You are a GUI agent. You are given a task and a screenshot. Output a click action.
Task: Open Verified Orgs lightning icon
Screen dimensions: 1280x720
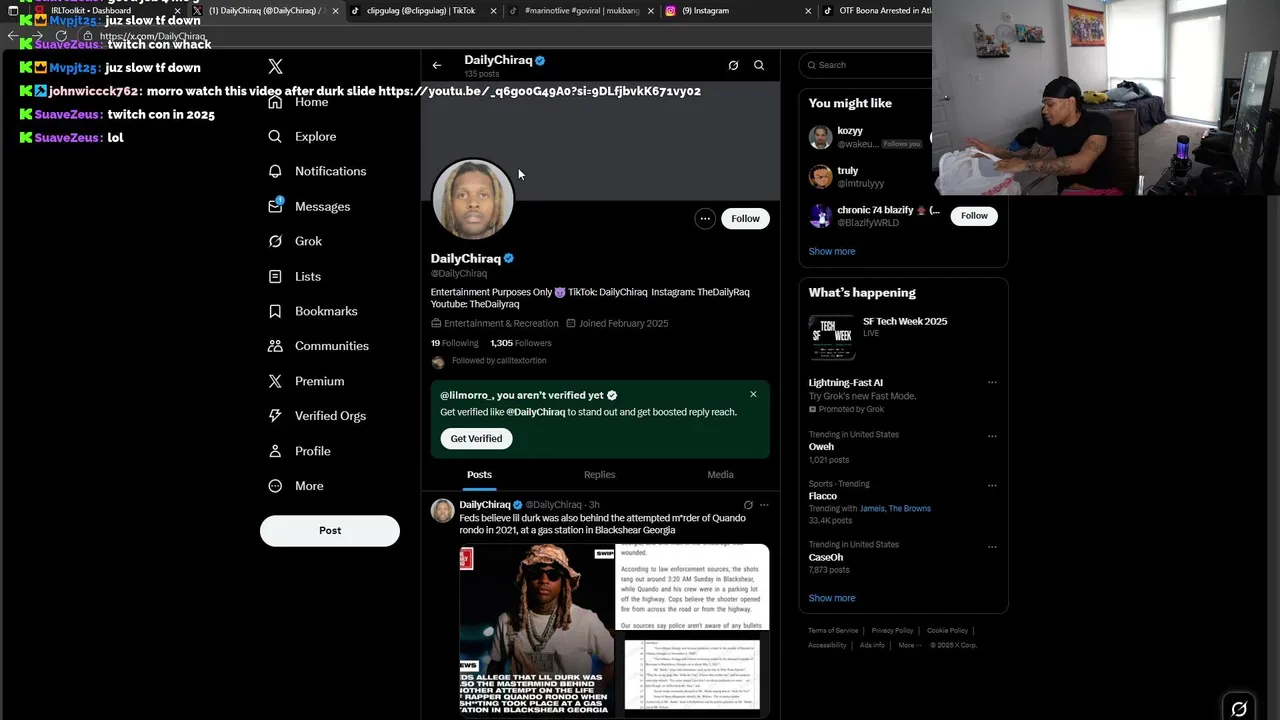275,416
